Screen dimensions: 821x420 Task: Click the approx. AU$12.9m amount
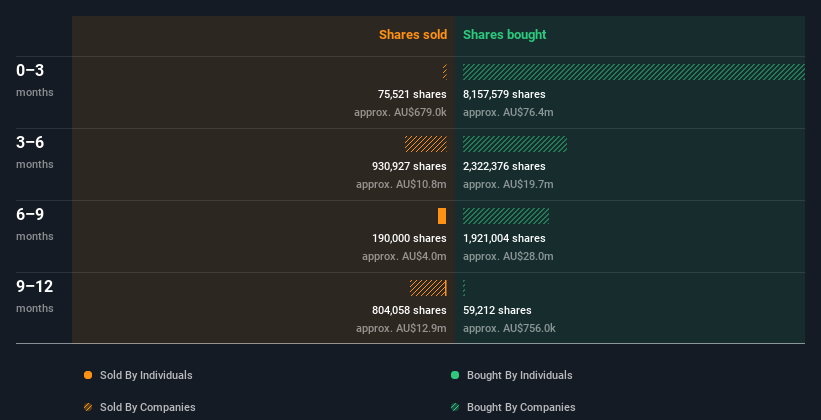click(401, 328)
